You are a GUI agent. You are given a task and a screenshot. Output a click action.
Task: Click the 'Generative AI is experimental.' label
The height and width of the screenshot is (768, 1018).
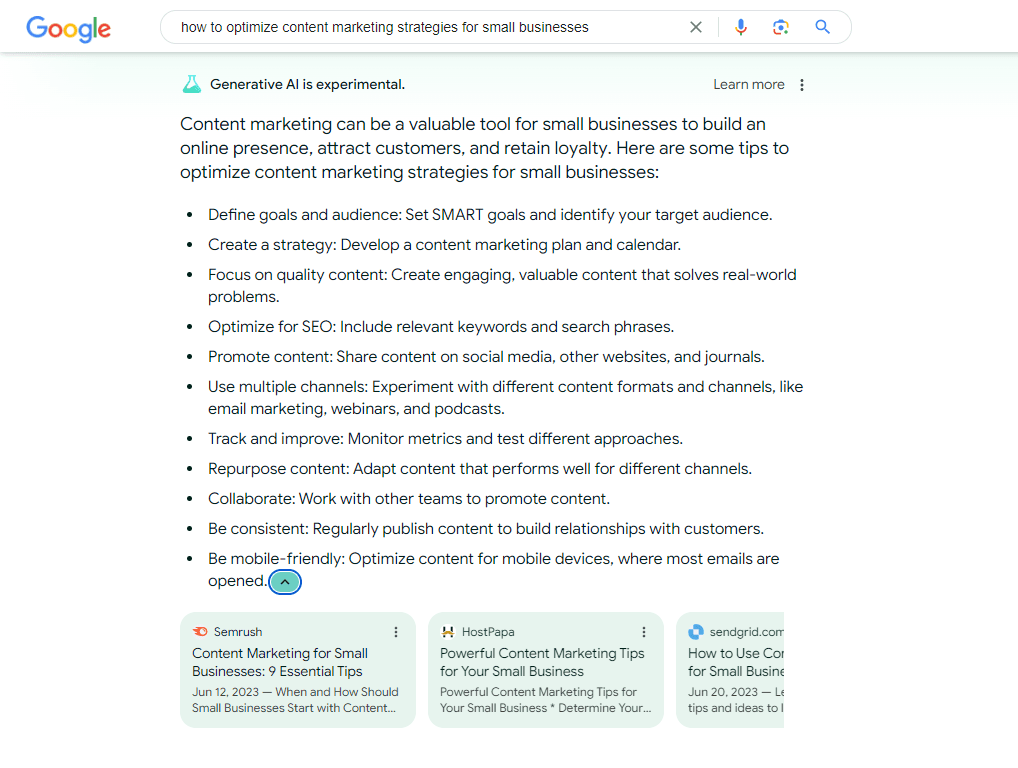pos(307,84)
